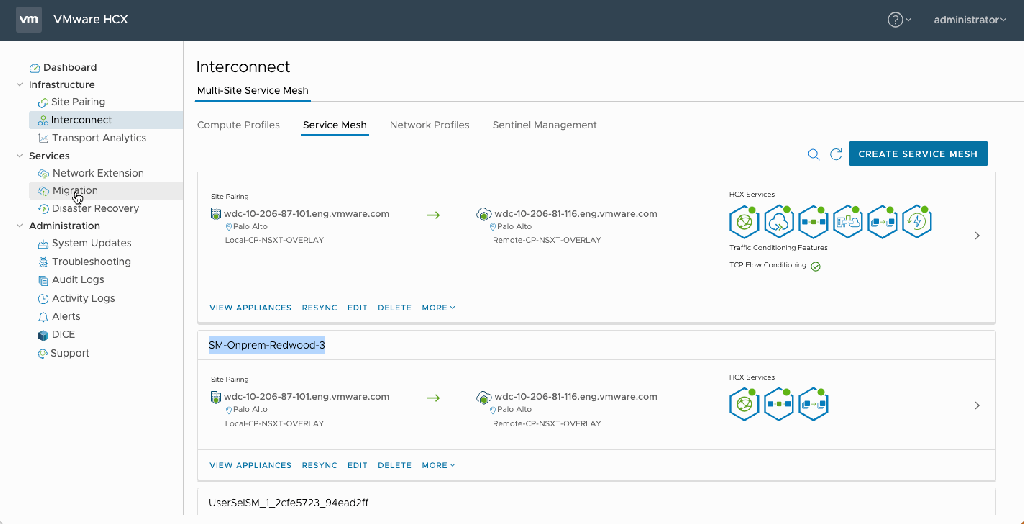Click first mesh's data center to cloud icon

[848, 222]
